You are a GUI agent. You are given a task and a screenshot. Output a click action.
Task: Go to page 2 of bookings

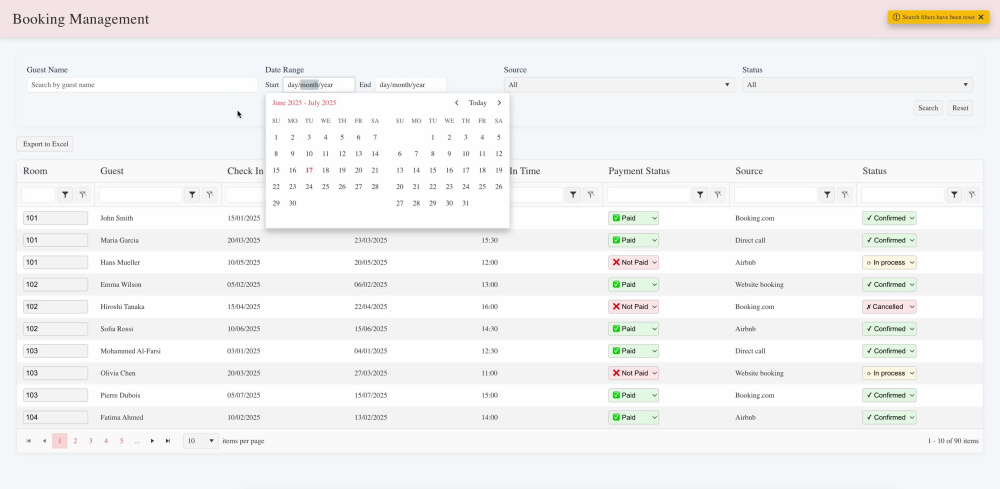click(75, 441)
